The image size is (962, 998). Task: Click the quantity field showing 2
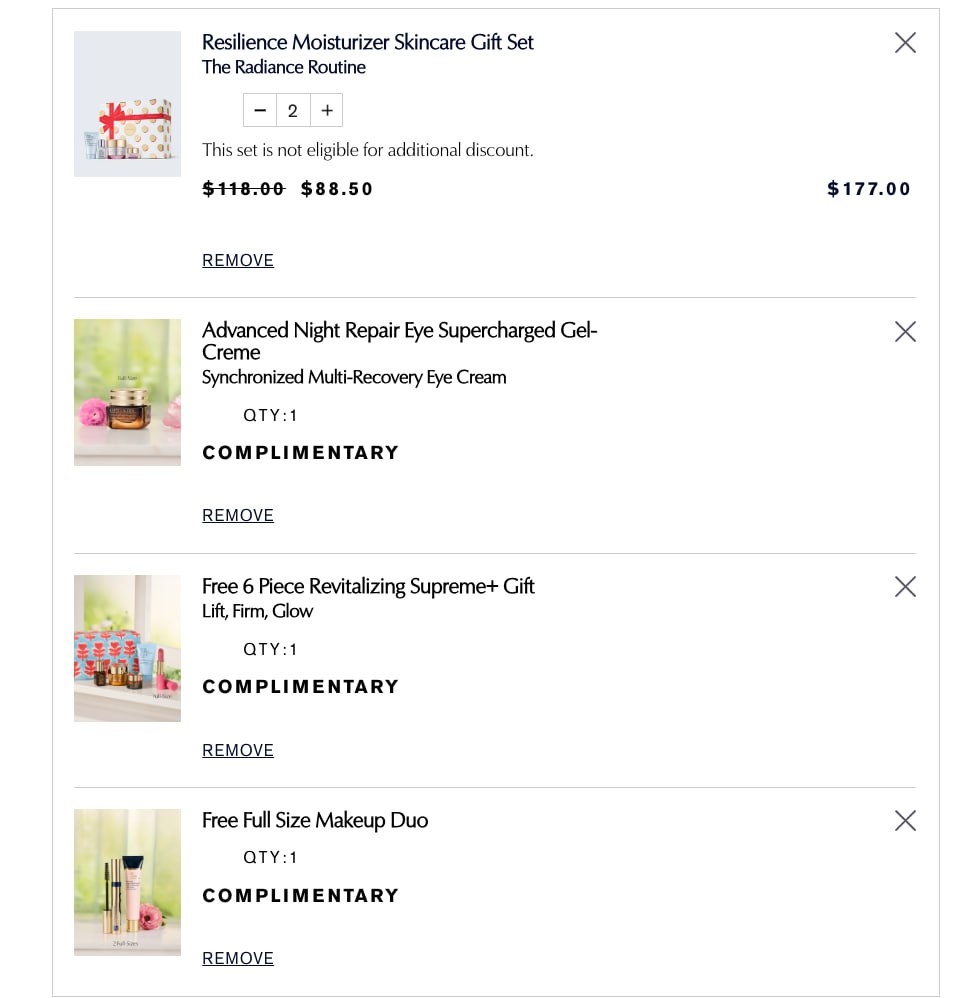(293, 110)
